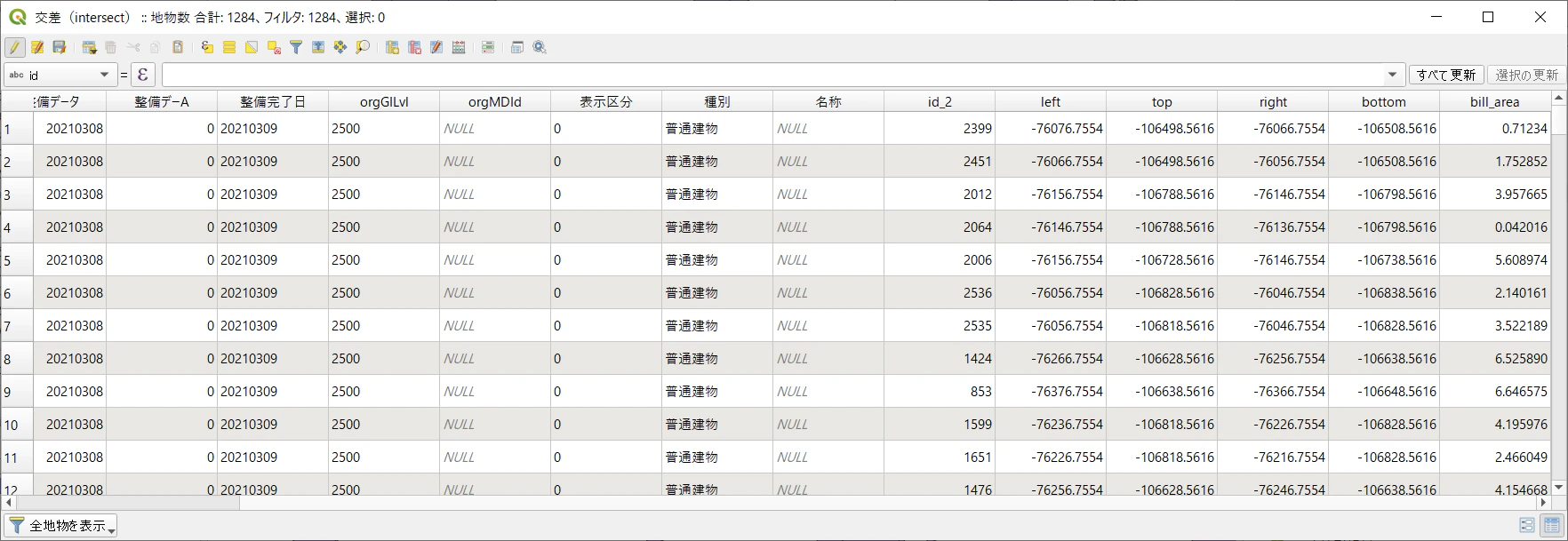The image size is (1568, 541).
Task: Pan map to selected rows icon
Action: (340, 47)
